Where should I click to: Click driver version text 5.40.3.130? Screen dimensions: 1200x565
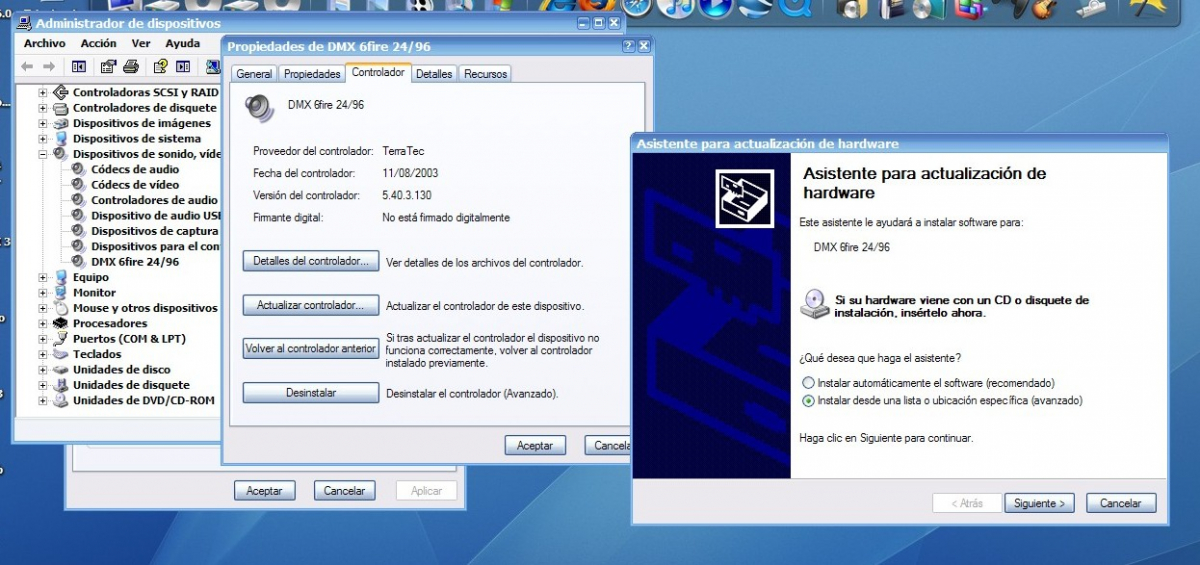407,195
